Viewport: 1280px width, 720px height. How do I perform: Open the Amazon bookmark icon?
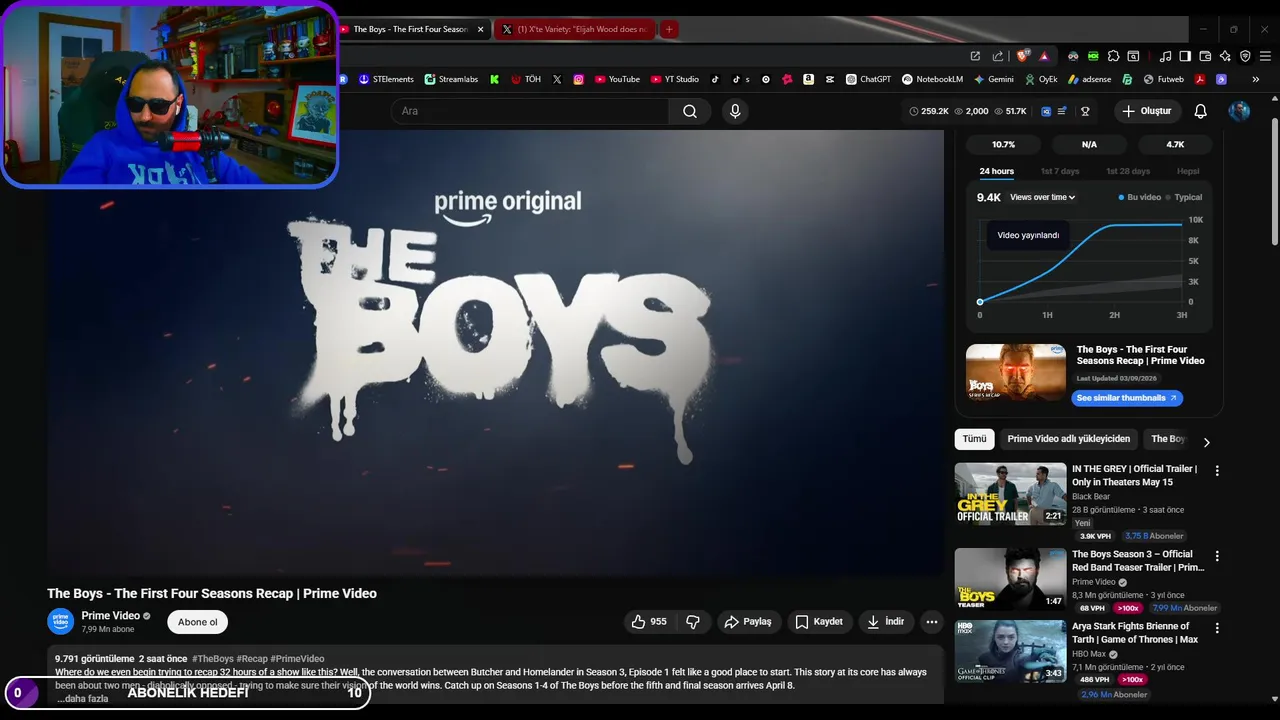pyautogui.click(x=808, y=79)
